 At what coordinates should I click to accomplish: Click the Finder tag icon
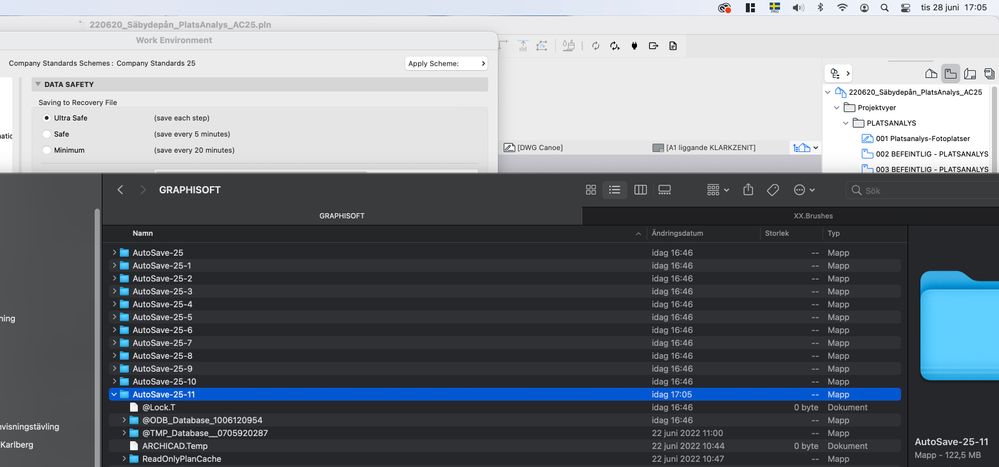773,190
